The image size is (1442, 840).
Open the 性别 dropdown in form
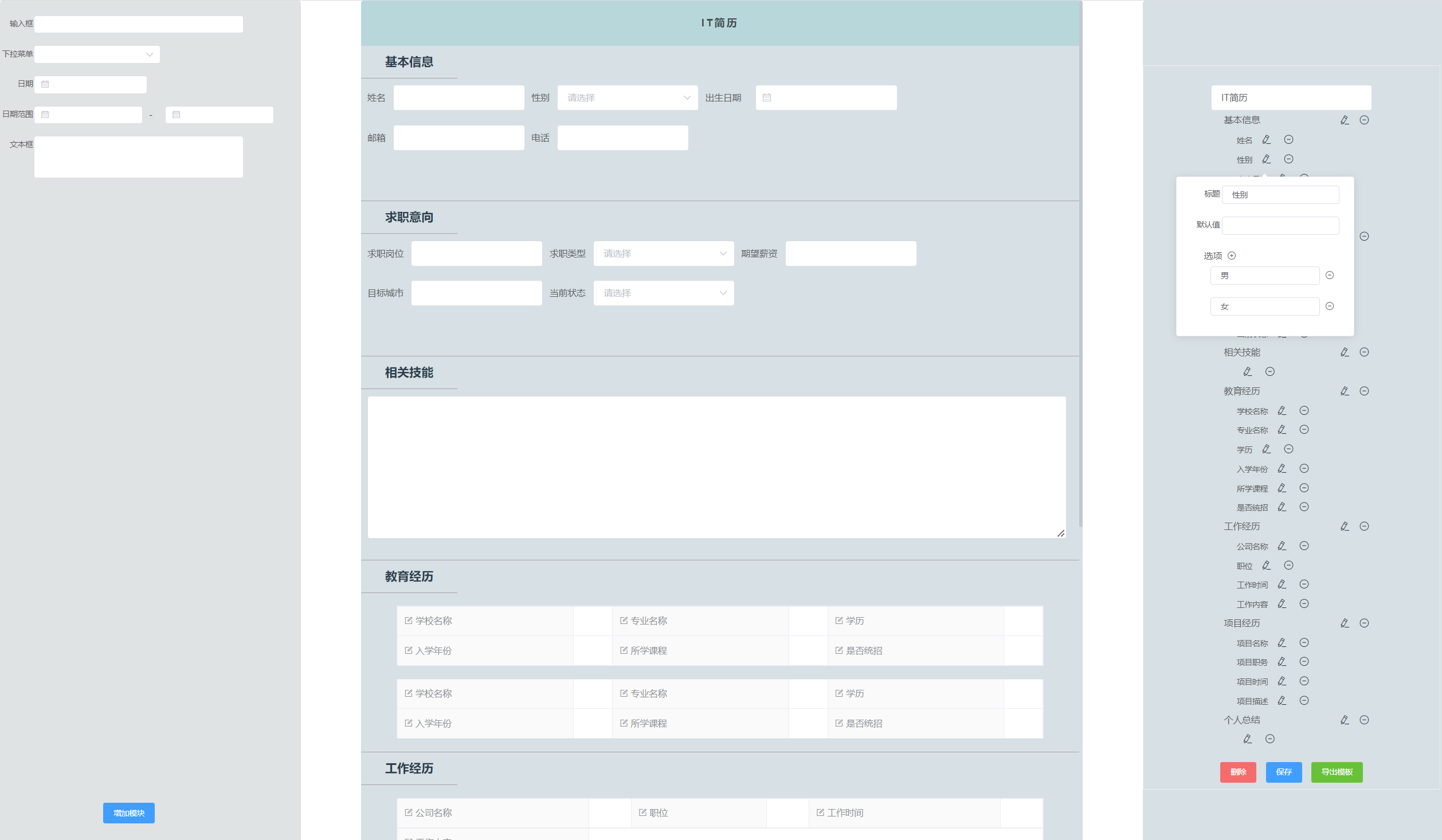pos(628,97)
